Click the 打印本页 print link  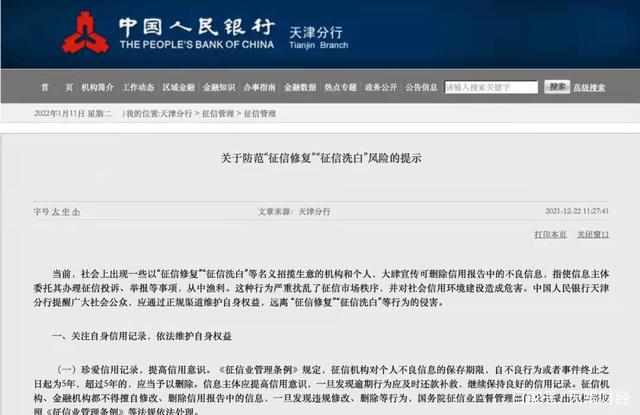tap(551, 234)
